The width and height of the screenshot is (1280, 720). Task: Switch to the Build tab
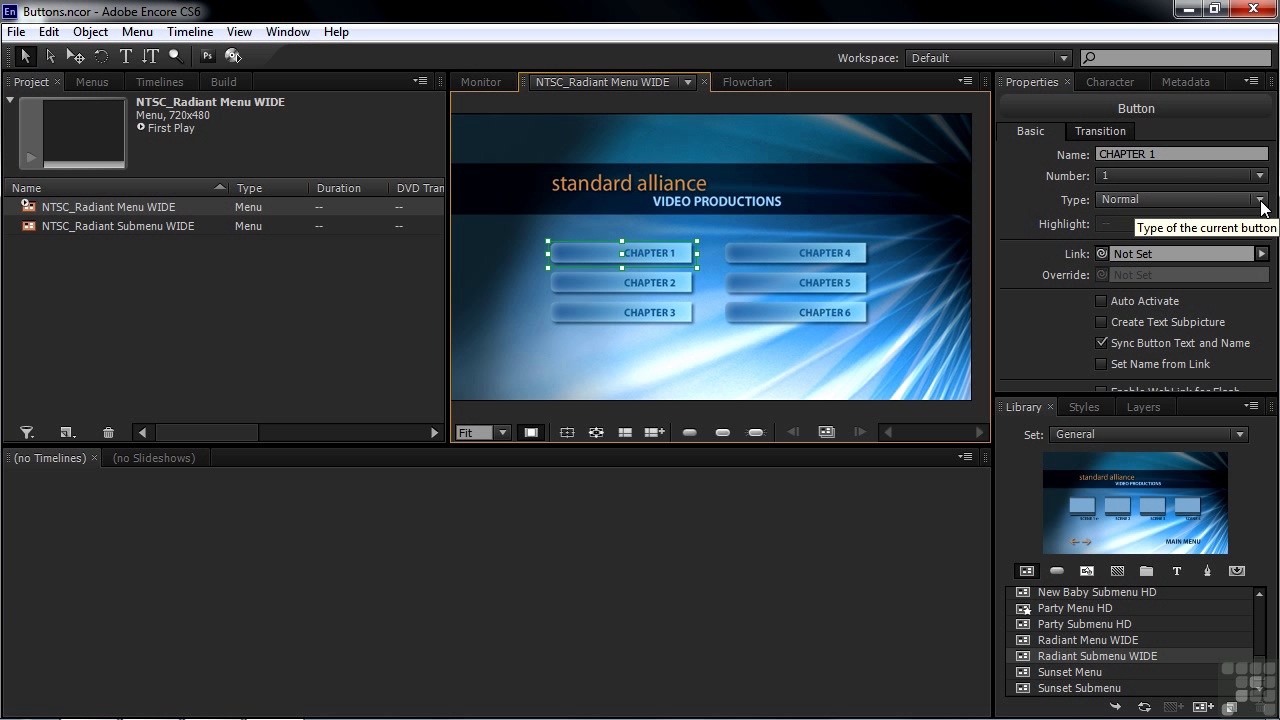224,82
